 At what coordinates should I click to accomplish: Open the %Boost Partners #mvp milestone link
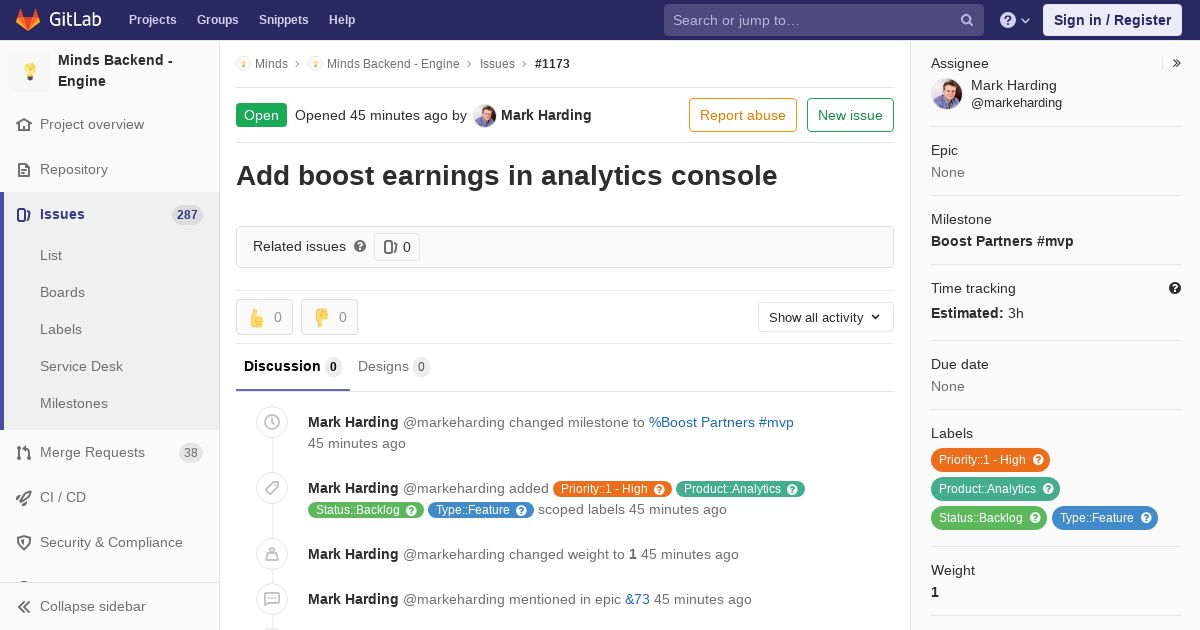(721, 423)
